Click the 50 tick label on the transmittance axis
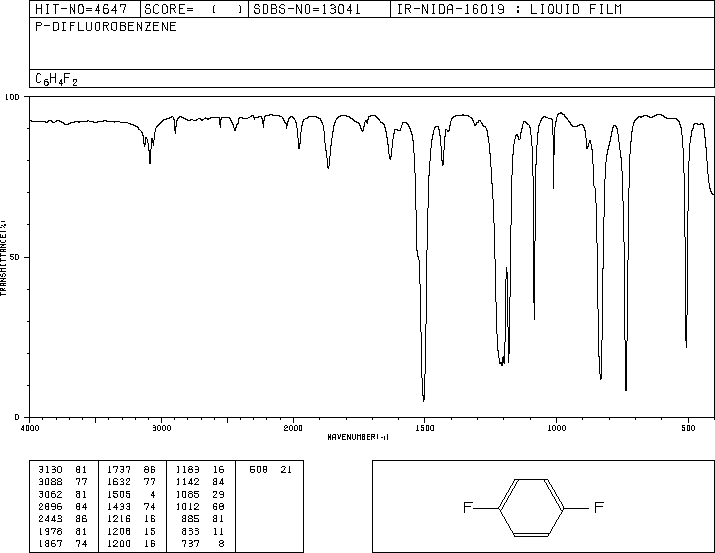 14,257
